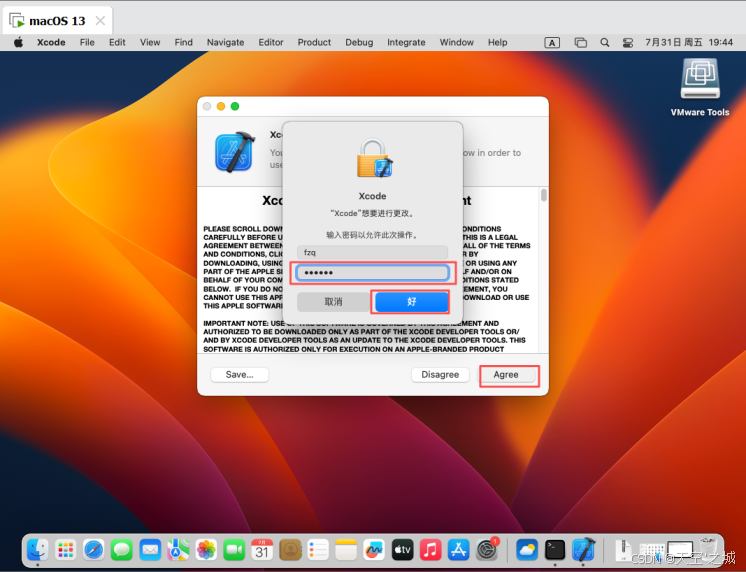Open Control Center in menu bar

point(628,42)
